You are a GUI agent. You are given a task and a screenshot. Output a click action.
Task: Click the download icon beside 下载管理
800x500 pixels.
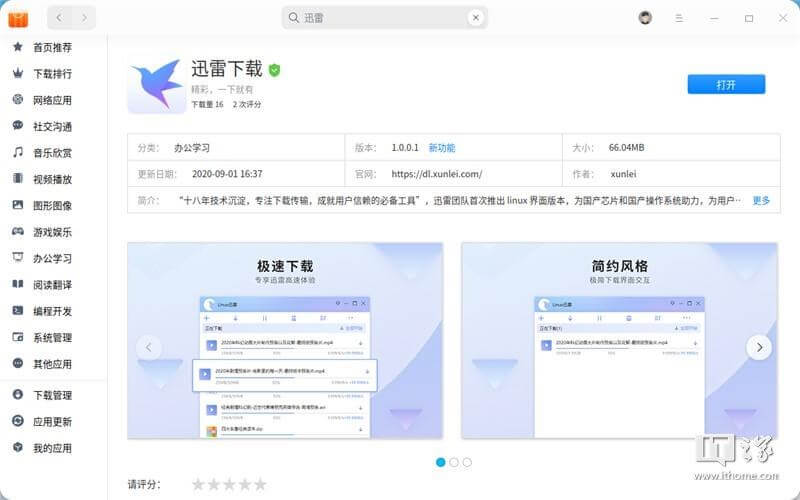18,394
